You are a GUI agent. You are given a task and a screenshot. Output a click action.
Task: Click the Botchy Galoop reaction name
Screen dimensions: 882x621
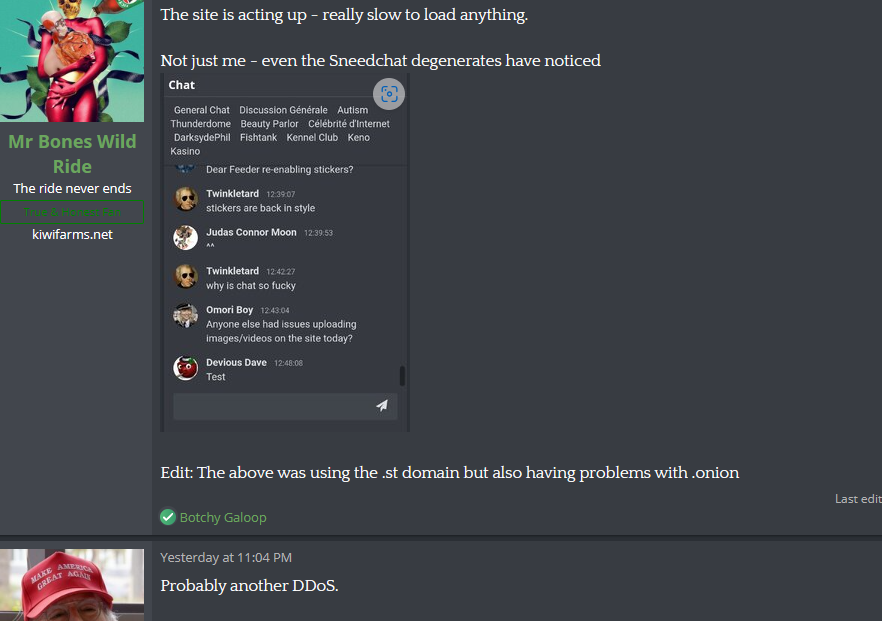pyautogui.click(x=223, y=518)
